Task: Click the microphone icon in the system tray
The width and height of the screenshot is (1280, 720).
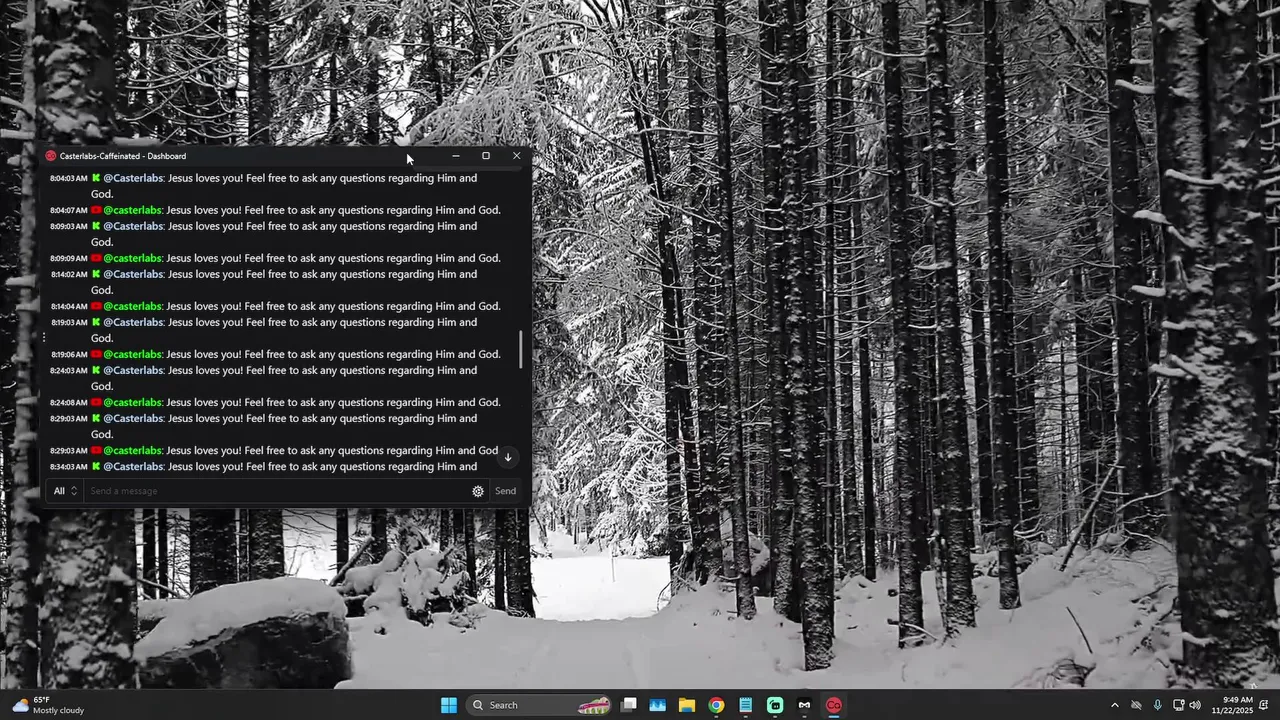Action: pyautogui.click(x=1157, y=705)
